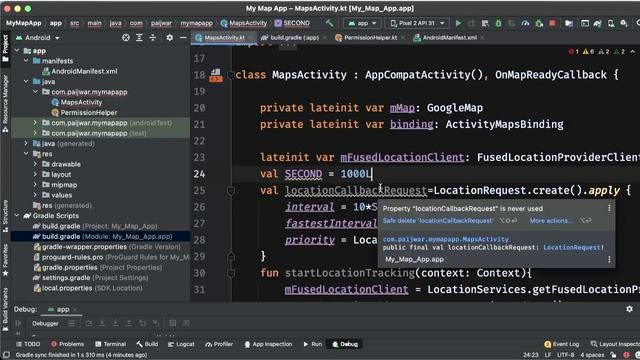The height and width of the screenshot is (360, 640).
Task: Select PermissionHelper in project tree
Action: pyautogui.click(x=84, y=113)
